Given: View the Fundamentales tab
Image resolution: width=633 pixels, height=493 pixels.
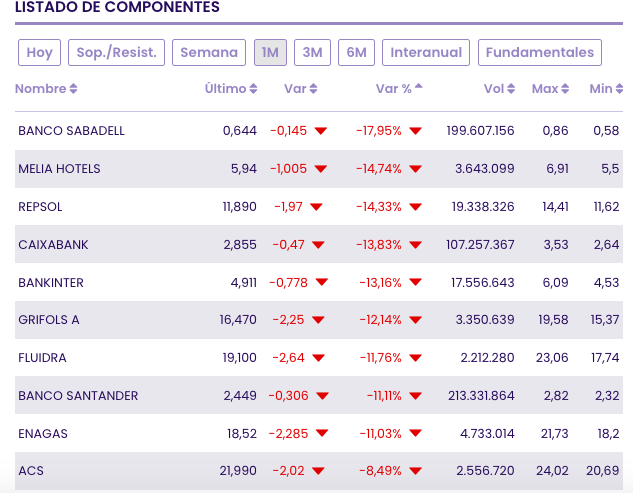Looking at the screenshot, I should pos(539,52).
